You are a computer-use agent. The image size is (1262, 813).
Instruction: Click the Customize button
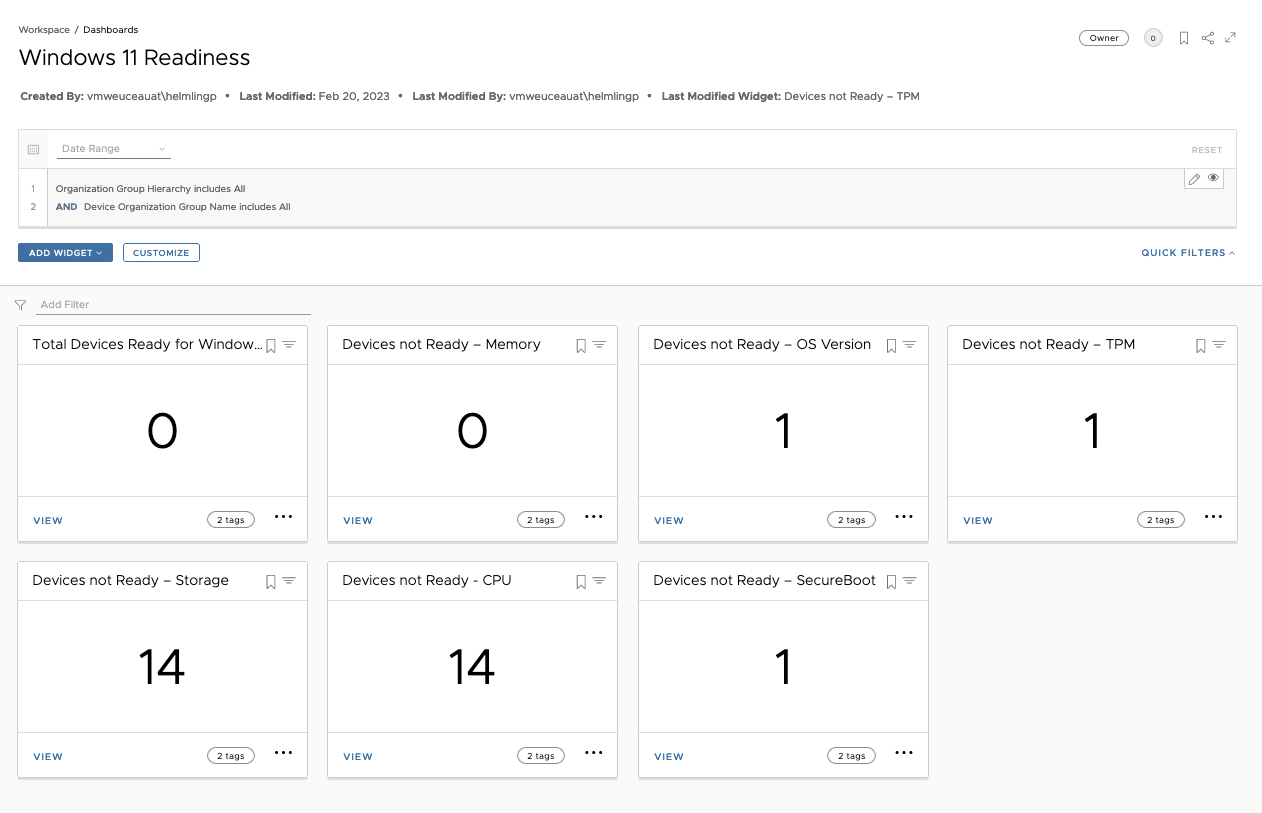[x=161, y=253]
